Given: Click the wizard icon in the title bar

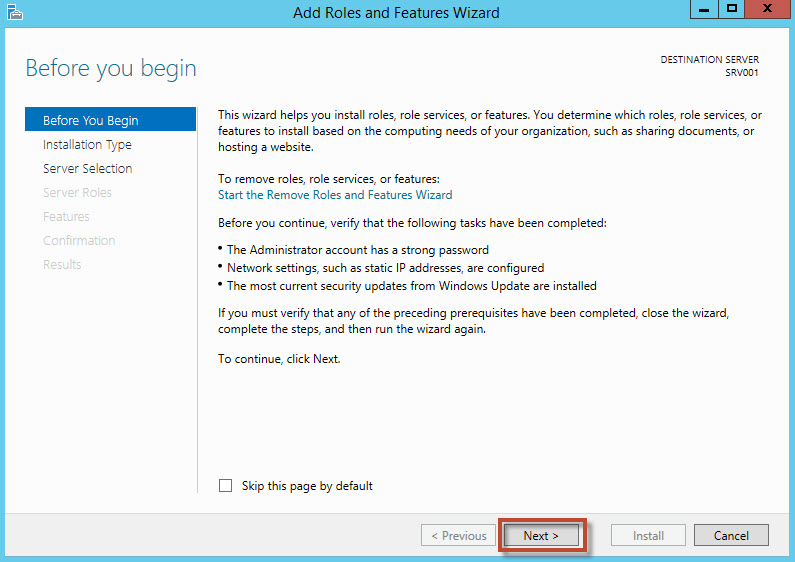Looking at the screenshot, I should pyautogui.click(x=14, y=13).
